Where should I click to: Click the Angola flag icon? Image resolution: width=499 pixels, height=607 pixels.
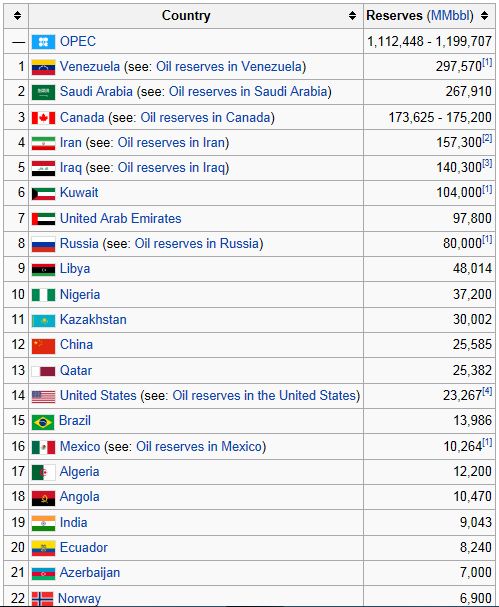43,498
